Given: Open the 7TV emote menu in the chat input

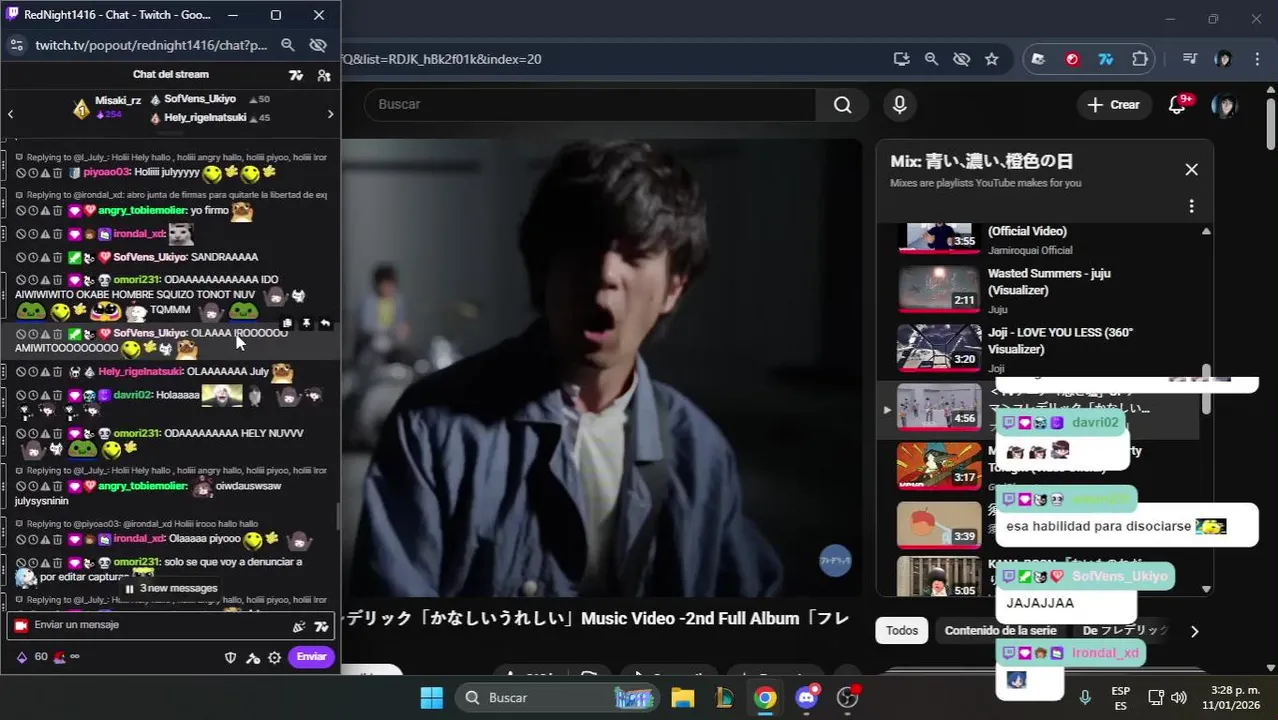Looking at the screenshot, I should [x=321, y=626].
